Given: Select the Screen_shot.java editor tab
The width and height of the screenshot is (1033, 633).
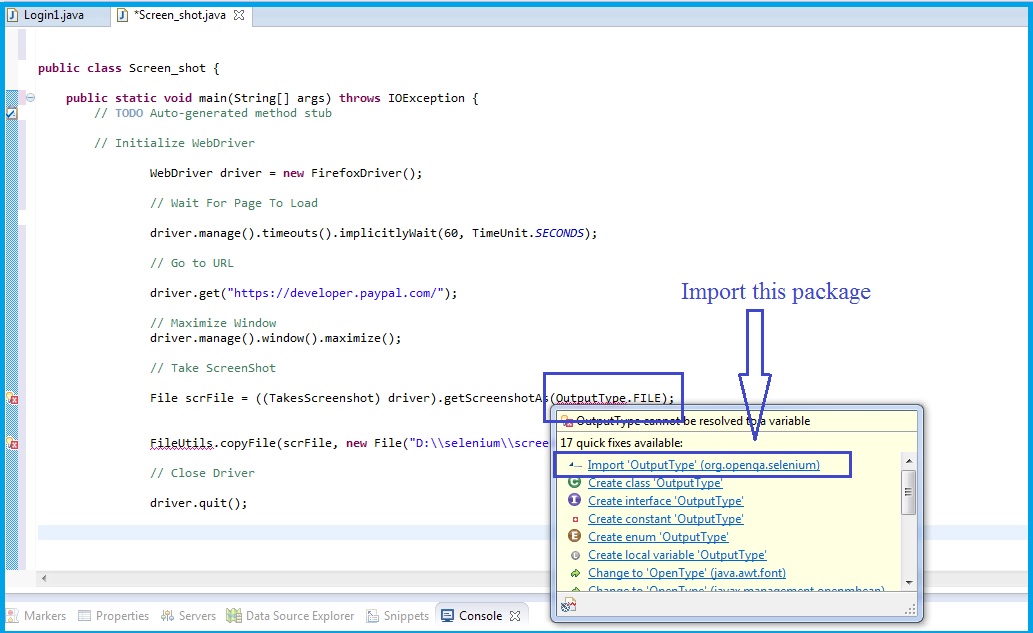Looking at the screenshot, I should pos(180,15).
